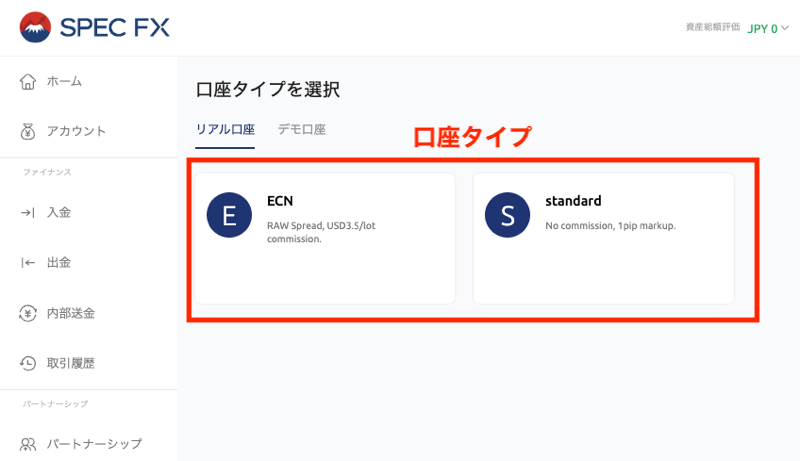
Task: Switch to the リアル口座 tab
Action: pyautogui.click(x=225, y=129)
